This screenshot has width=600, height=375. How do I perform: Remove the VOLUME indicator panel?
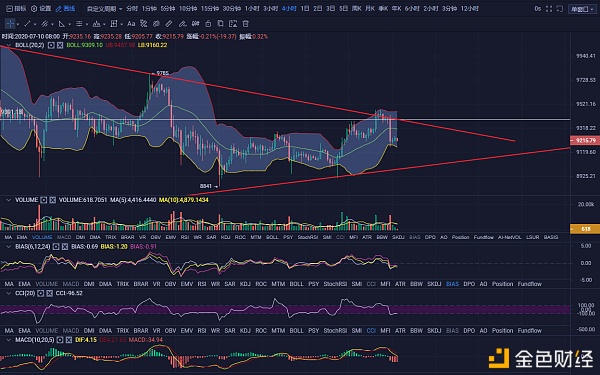(x=52, y=200)
